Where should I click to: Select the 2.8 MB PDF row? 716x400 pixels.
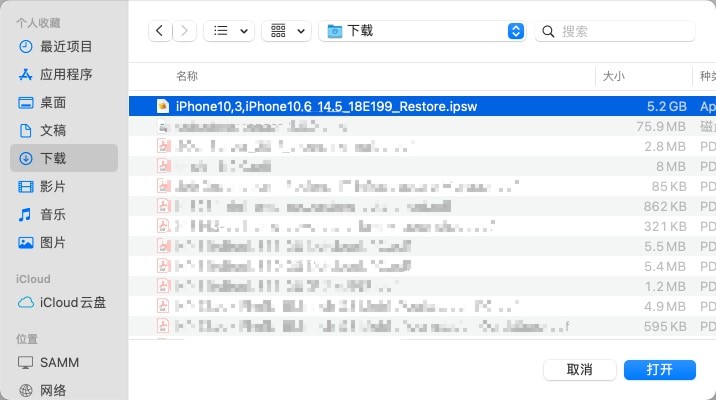[422, 147]
